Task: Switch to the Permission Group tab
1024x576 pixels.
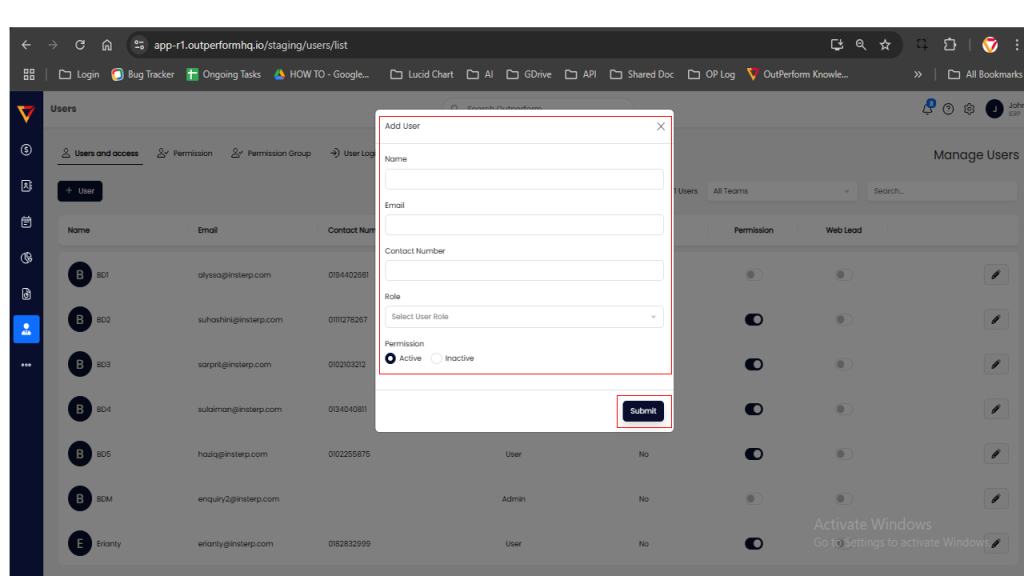Action: click(x=271, y=154)
